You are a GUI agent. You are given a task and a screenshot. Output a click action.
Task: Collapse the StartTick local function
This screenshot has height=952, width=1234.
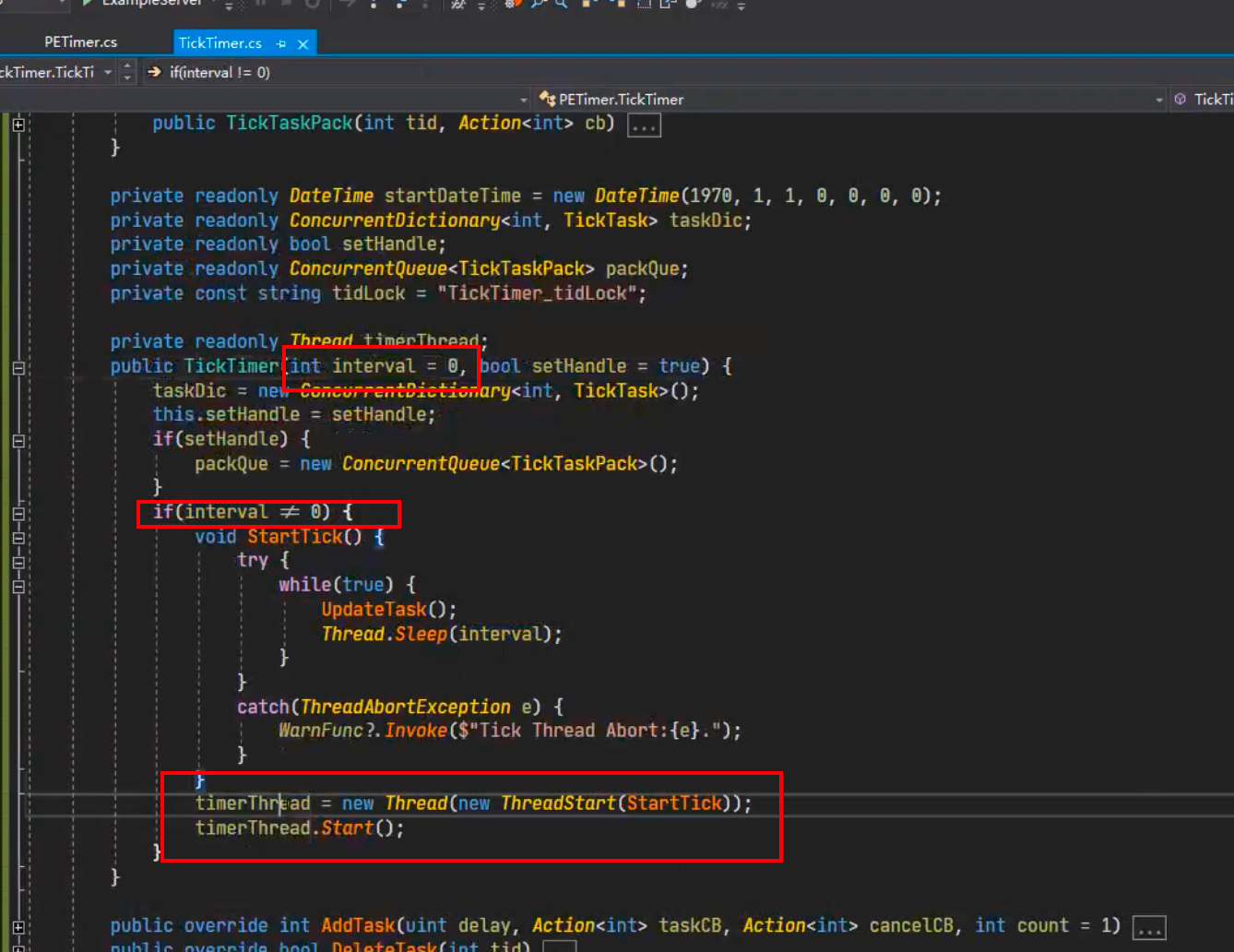(x=18, y=538)
